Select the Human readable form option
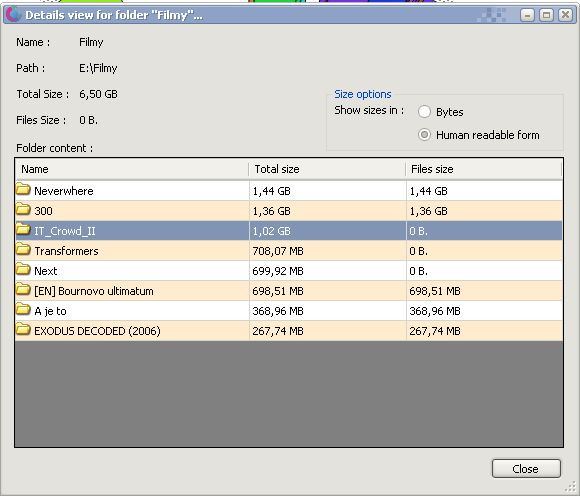Image resolution: width=580 pixels, height=496 pixels. click(x=424, y=135)
